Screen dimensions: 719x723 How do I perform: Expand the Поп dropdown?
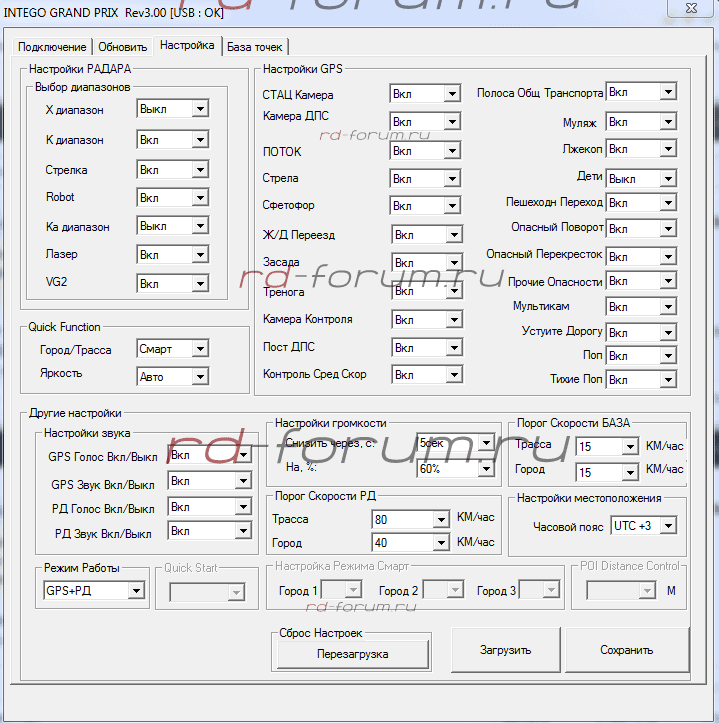tap(642, 356)
